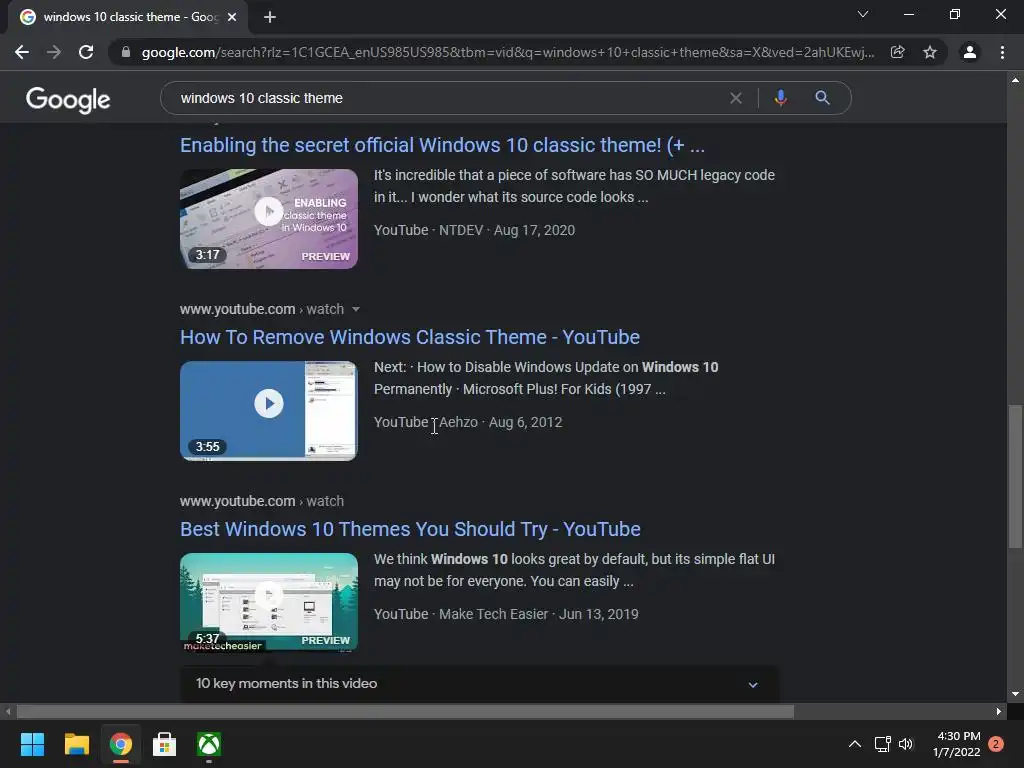Screen dimensions: 1024x768
Task: Open the Chrome profile menu
Action: [970, 52]
